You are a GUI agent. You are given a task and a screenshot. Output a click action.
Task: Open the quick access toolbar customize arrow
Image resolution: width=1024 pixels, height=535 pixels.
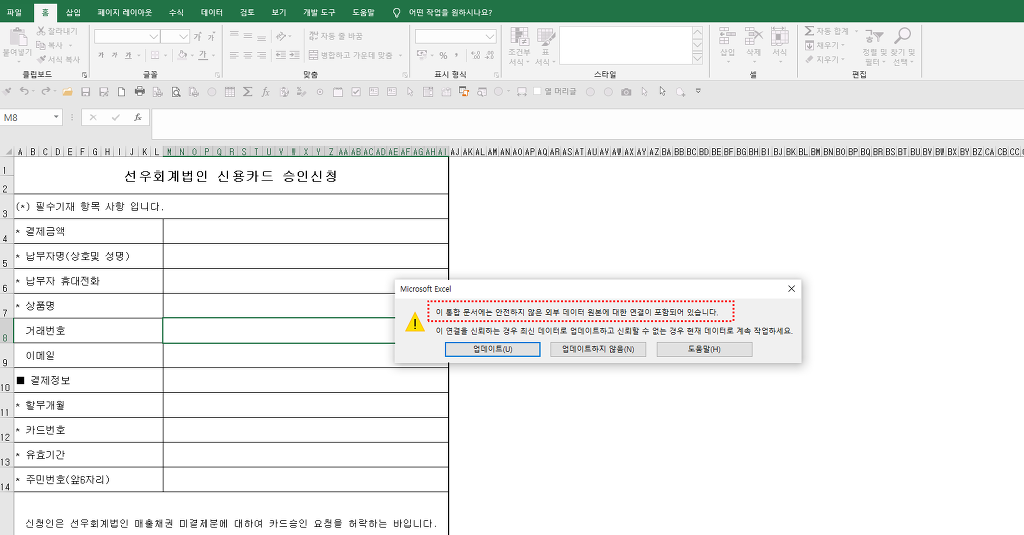coord(698,91)
